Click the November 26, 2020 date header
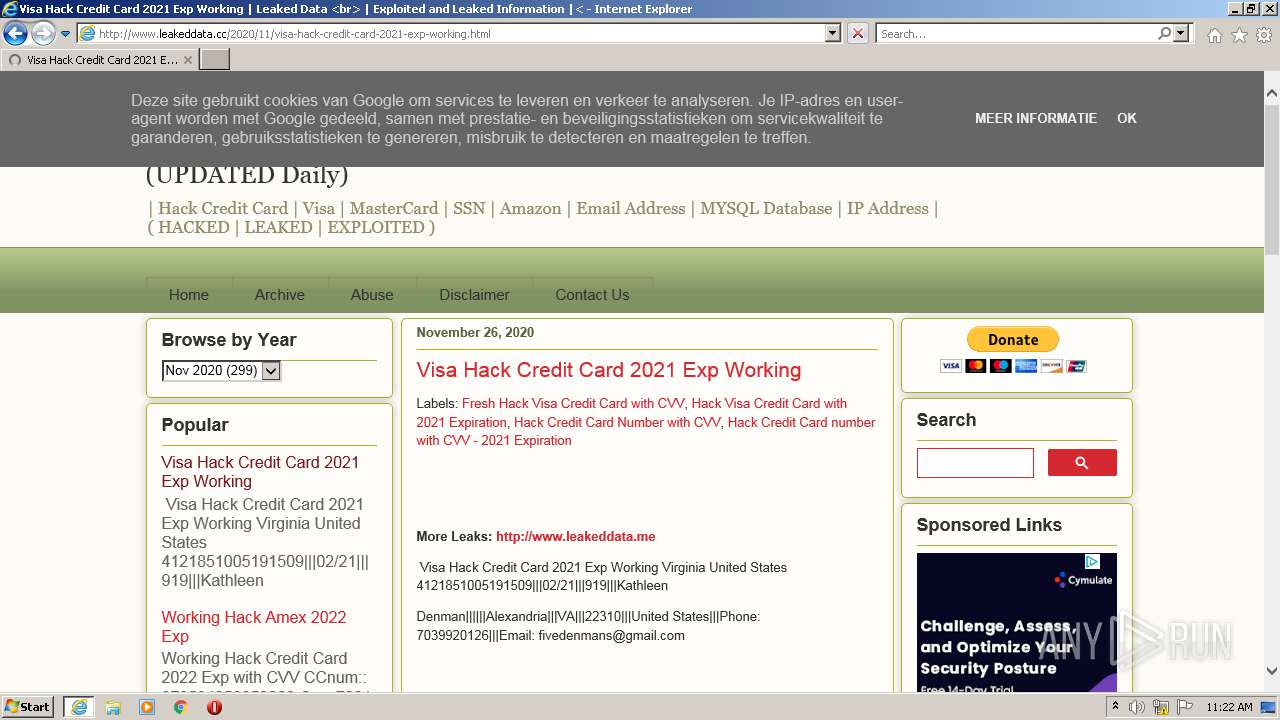This screenshot has height=720, width=1280. (475, 333)
